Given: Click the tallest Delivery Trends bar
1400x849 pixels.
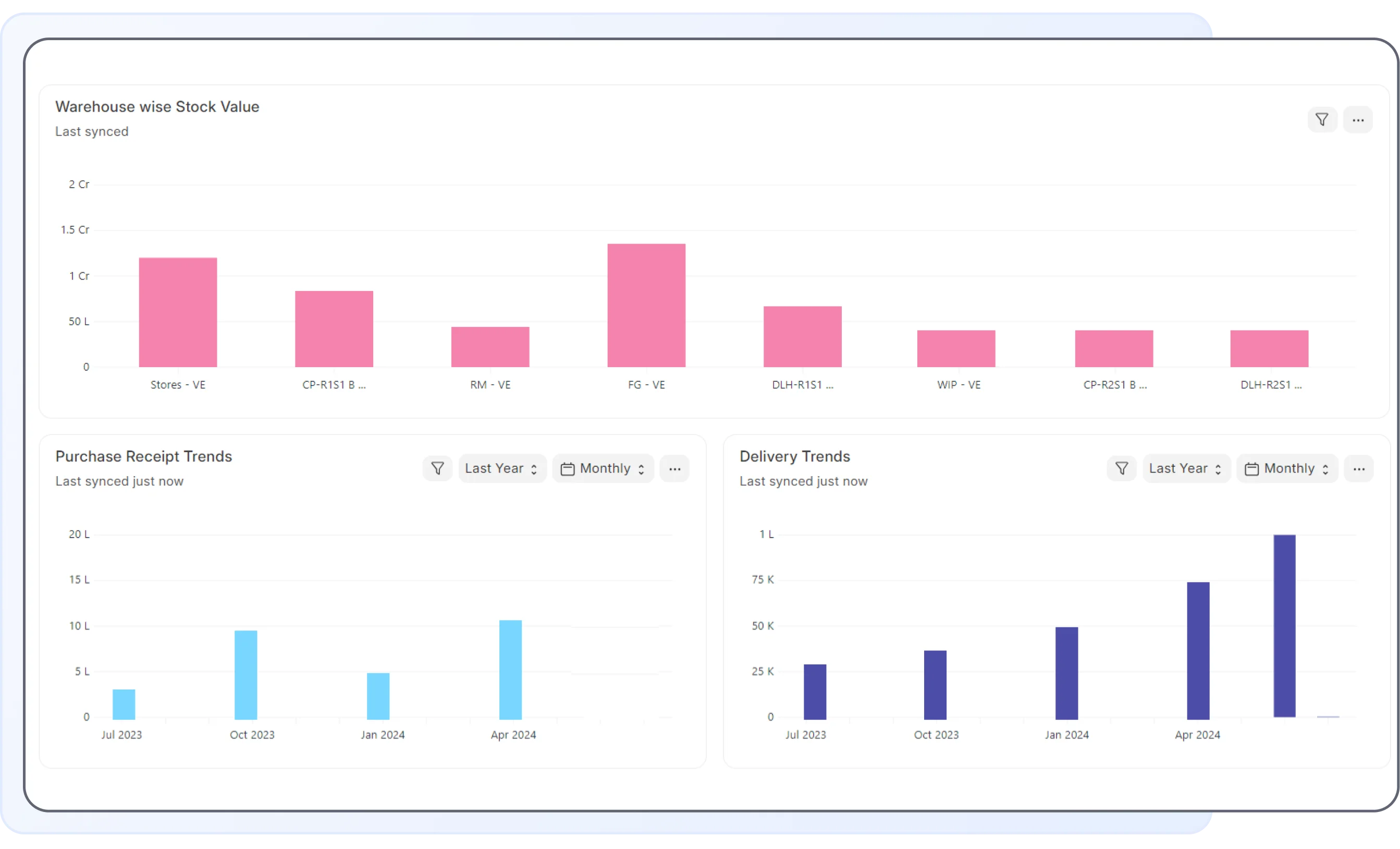Looking at the screenshot, I should pyautogui.click(x=1284, y=625).
